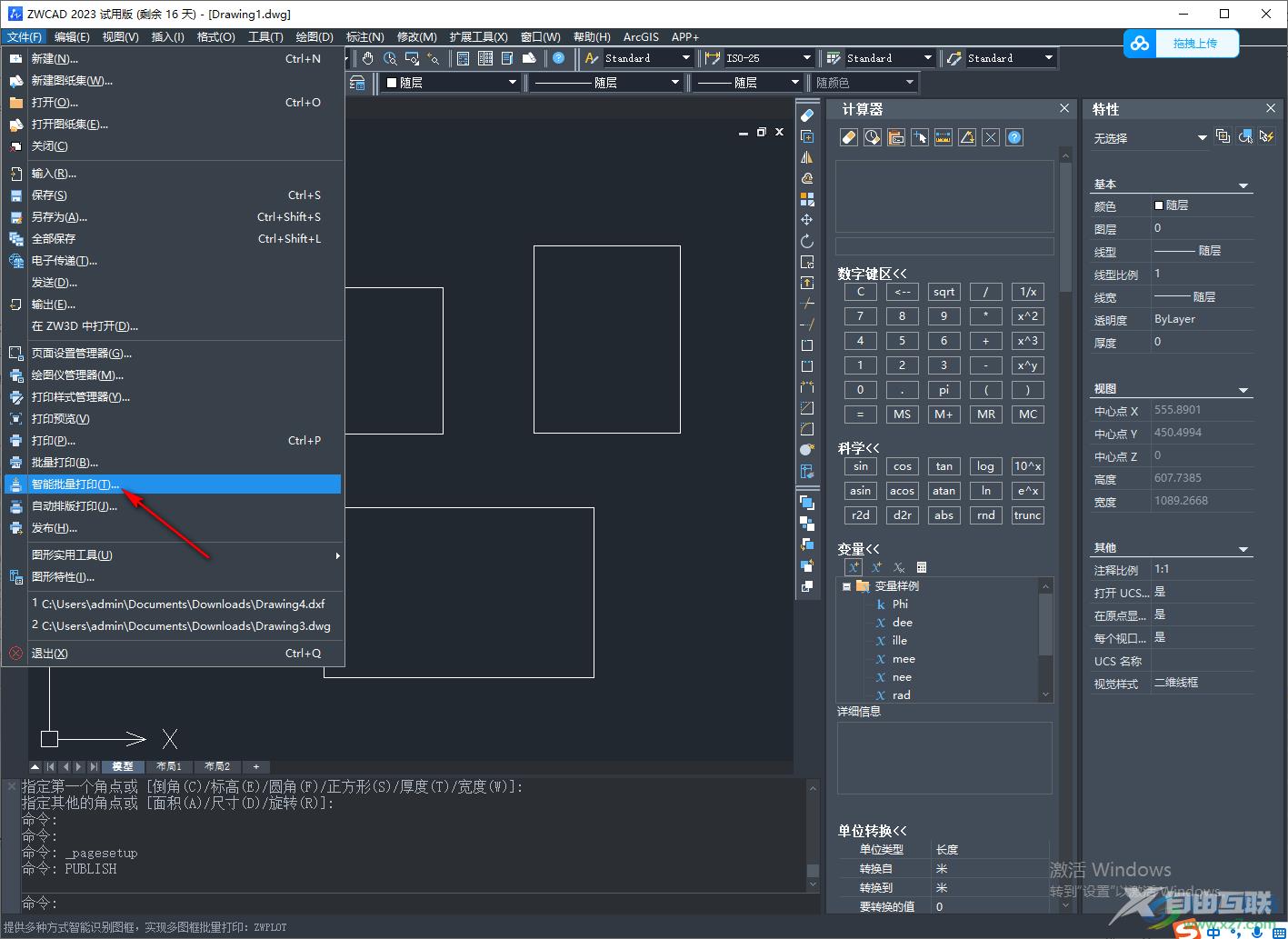Click calculator Clear eraser icon

pyautogui.click(x=849, y=137)
